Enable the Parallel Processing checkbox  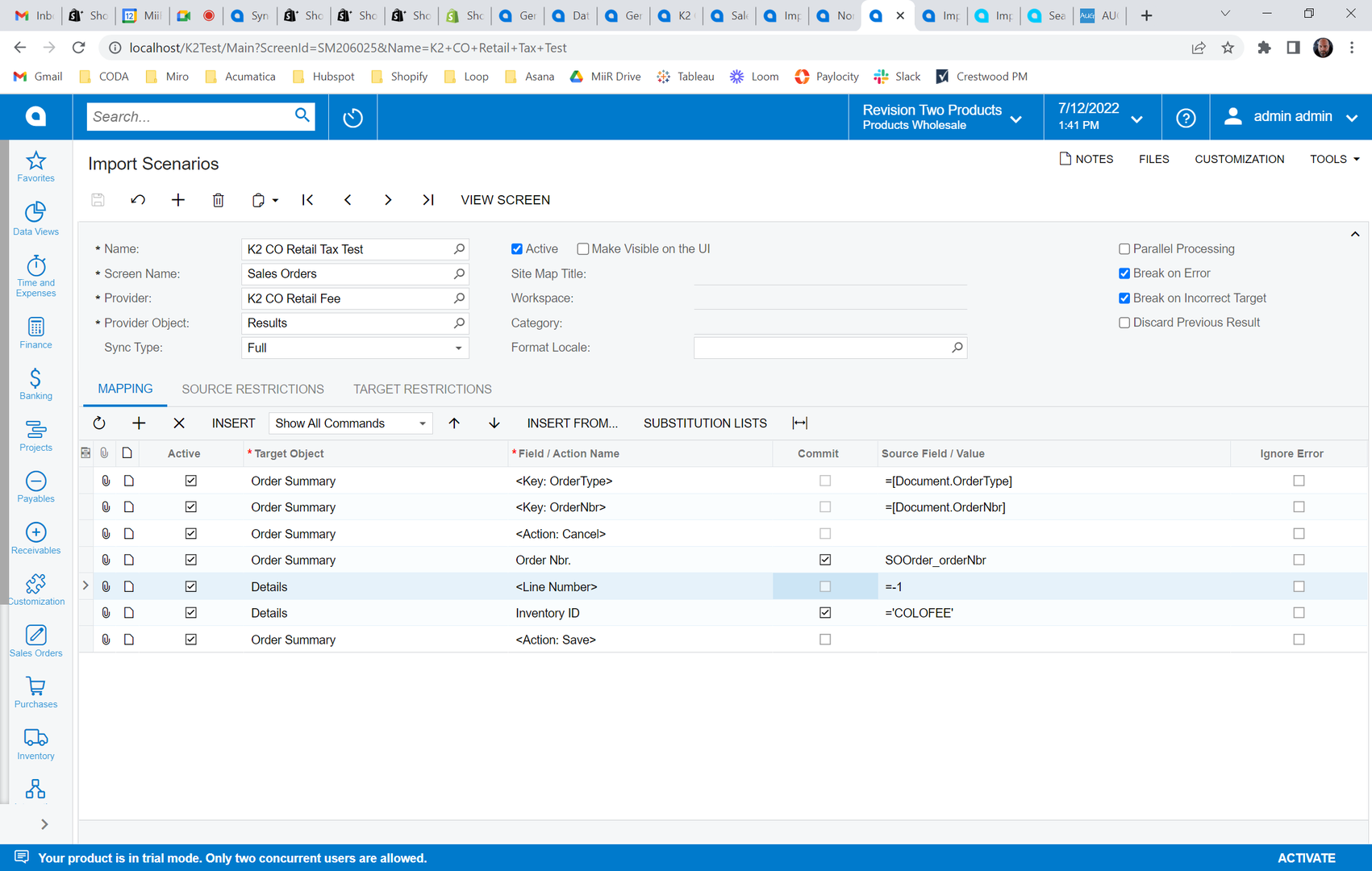pos(1124,249)
